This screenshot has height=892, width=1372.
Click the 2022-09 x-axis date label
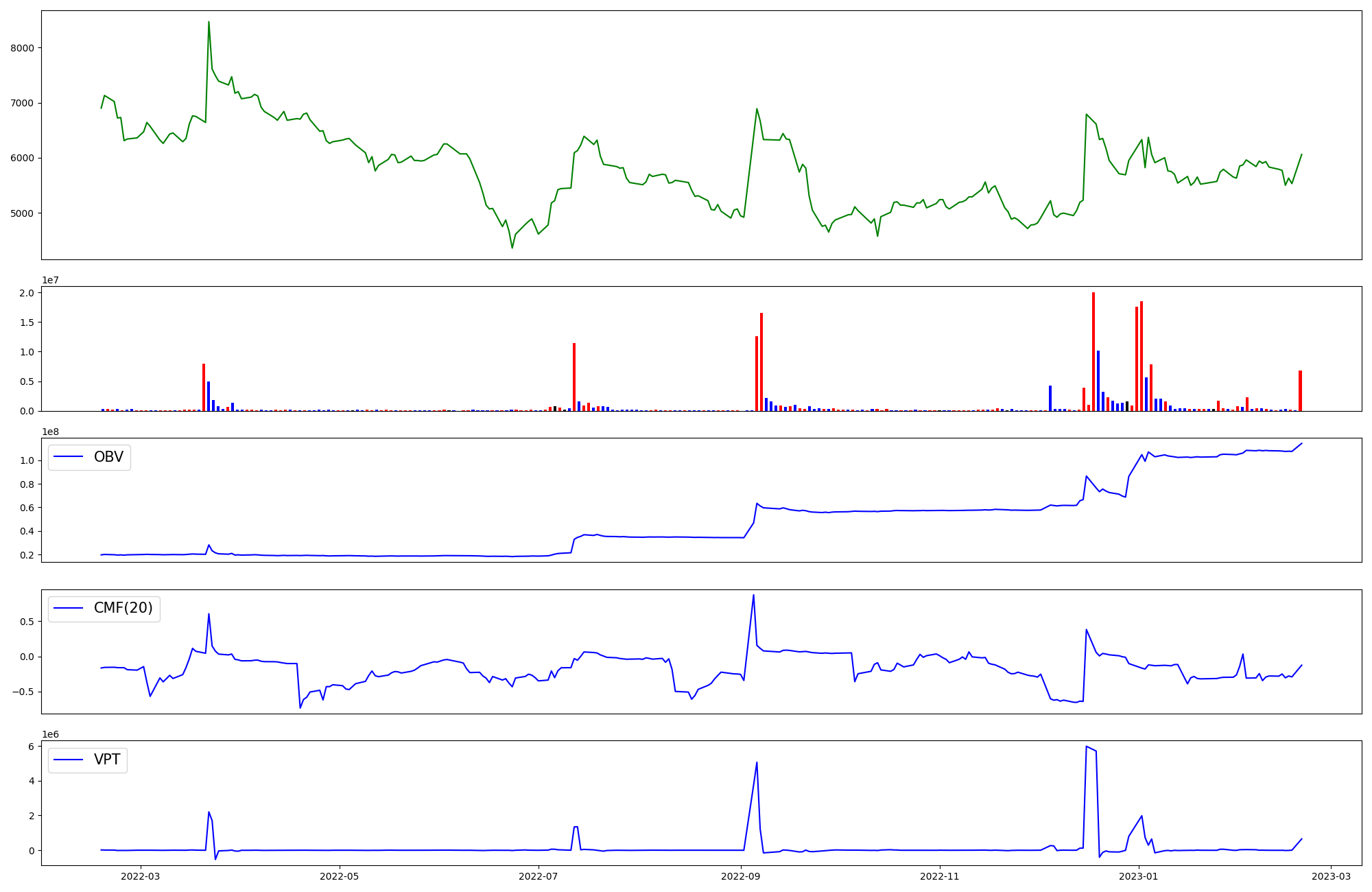(x=741, y=876)
